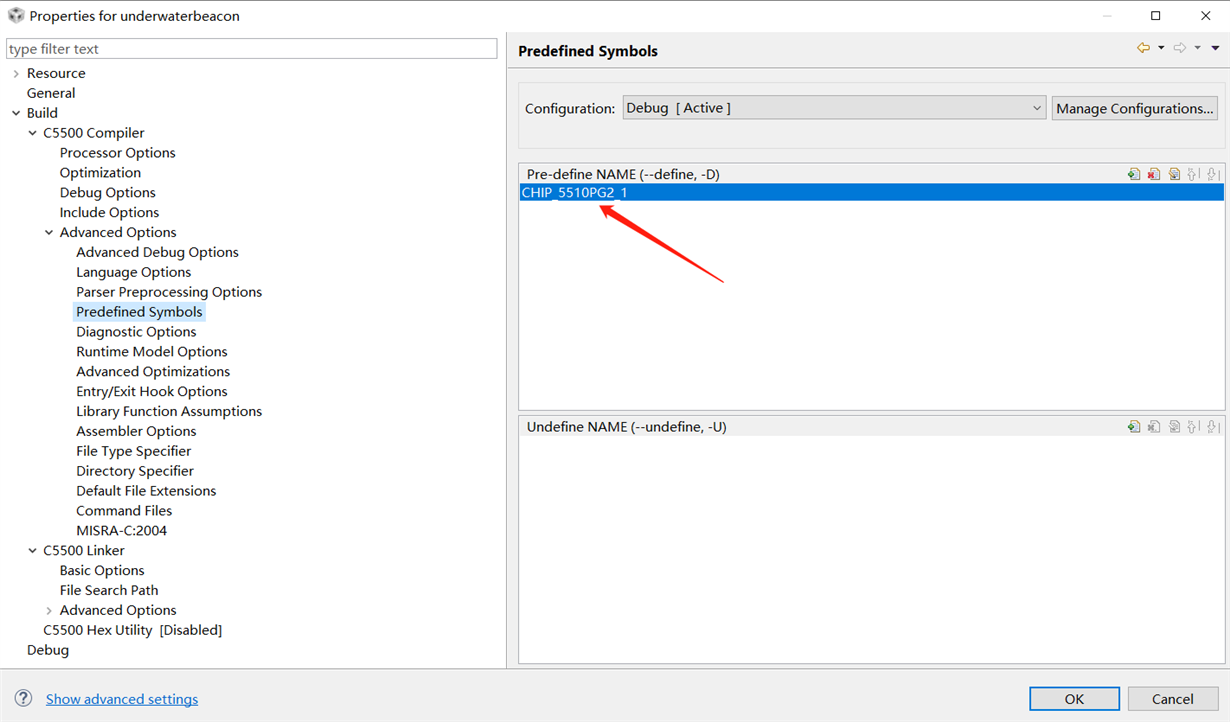The width and height of the screenshot is (1230, 722).
Task: Click Add icon in Undefine NAME list
Action: [x=1133, y=427]
